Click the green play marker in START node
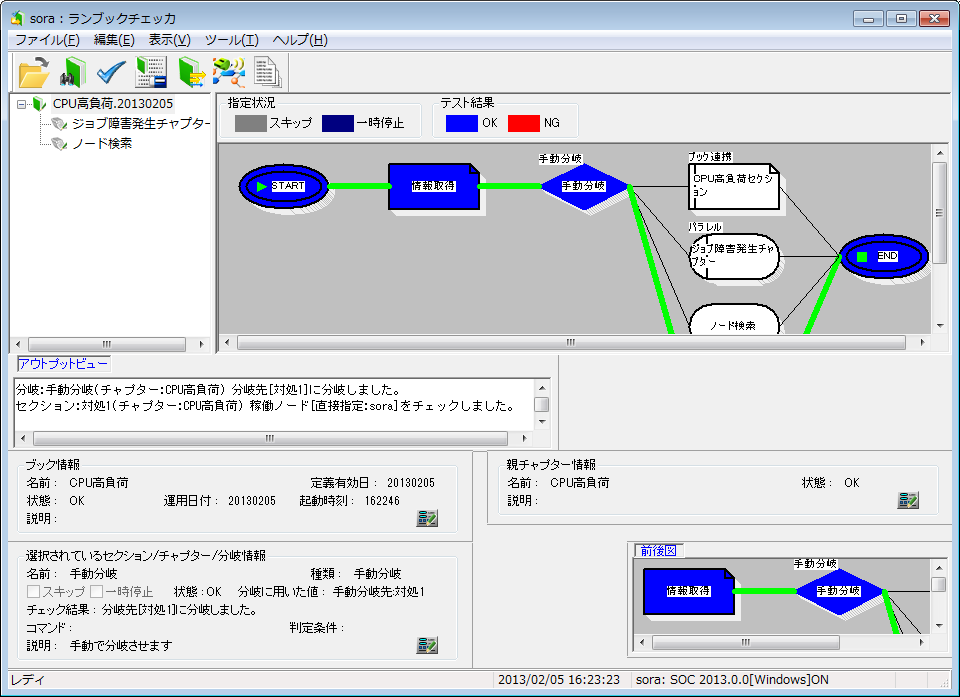 [261, 186]
